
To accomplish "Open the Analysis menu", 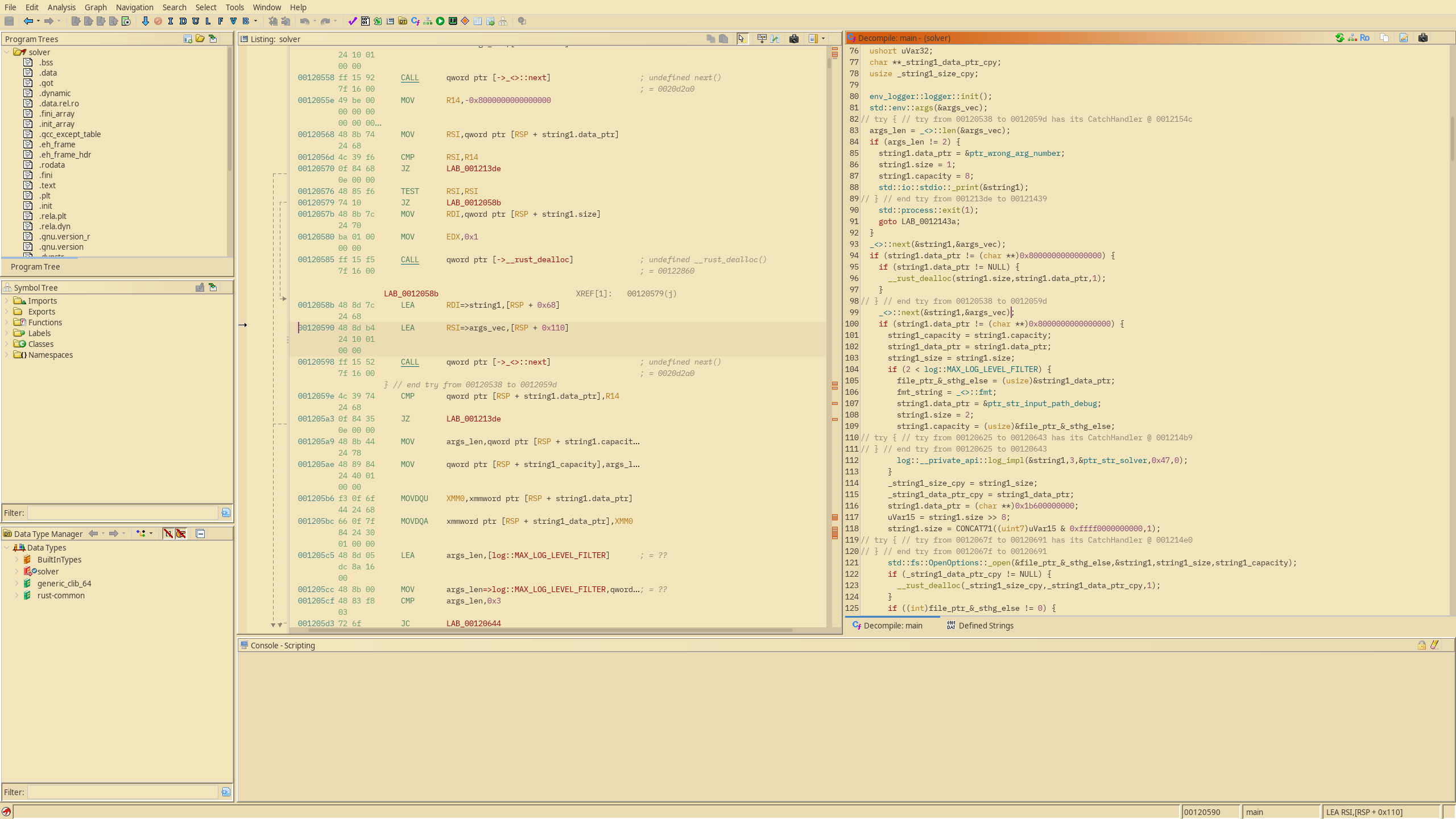I will pos(61,7).
